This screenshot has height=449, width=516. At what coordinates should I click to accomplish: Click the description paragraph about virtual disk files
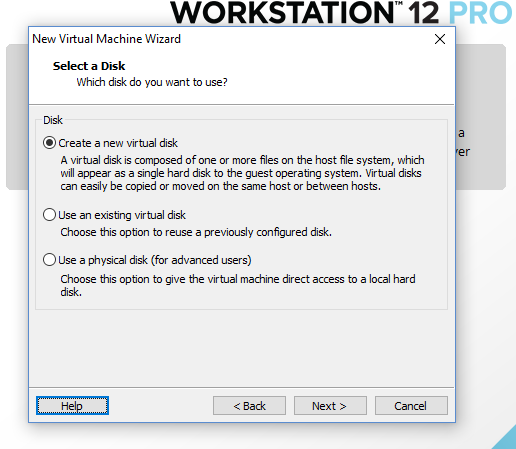[x=242, y=173]
